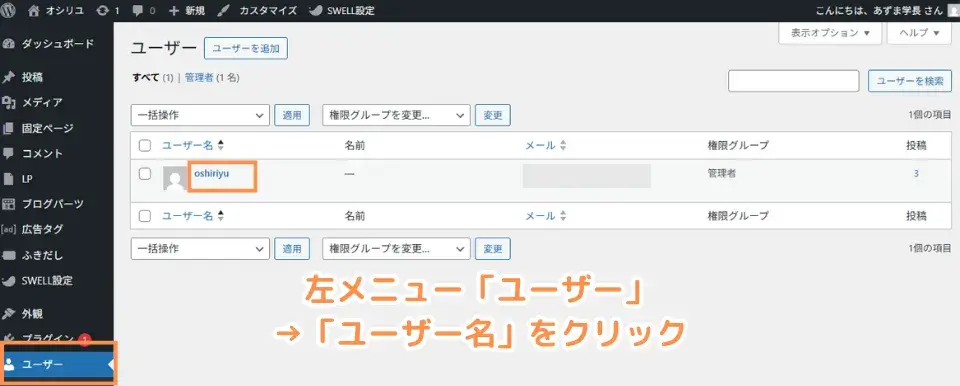This screenshot has height=386, width=960.
Task: Open the WordPress logo menu
Action: [9, 10]
